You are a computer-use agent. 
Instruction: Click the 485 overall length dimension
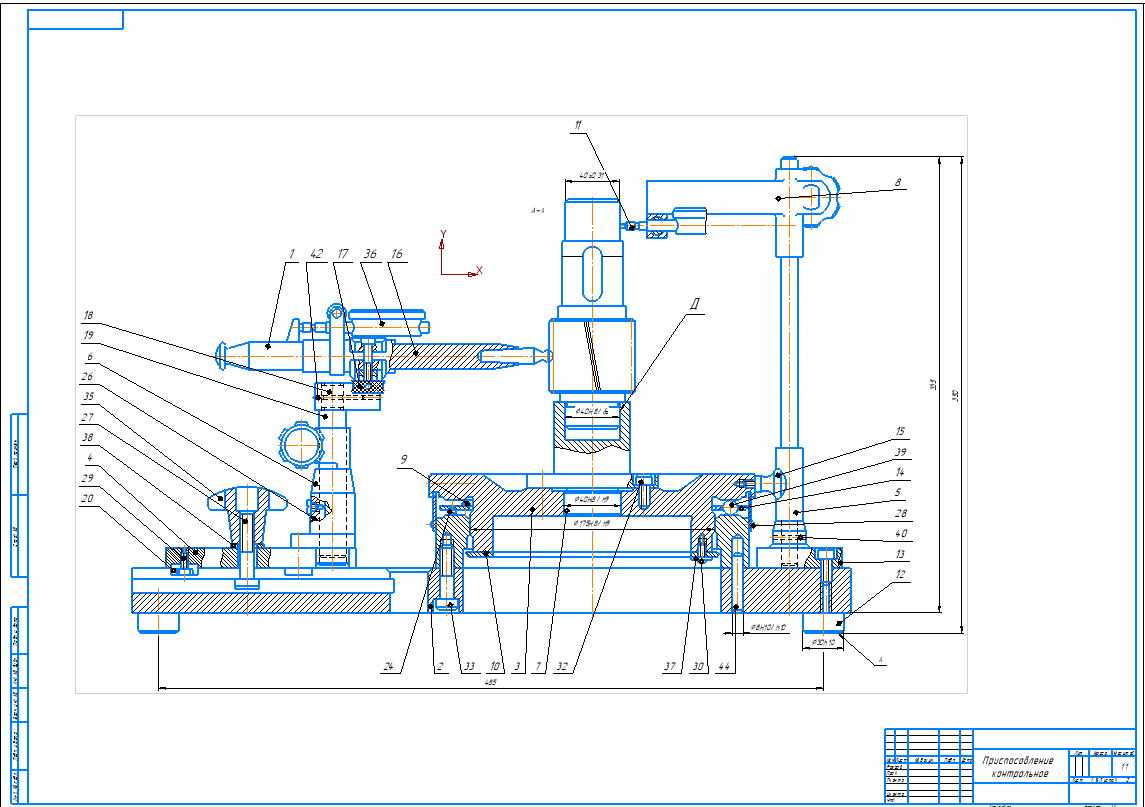click(x=490, y=683)
